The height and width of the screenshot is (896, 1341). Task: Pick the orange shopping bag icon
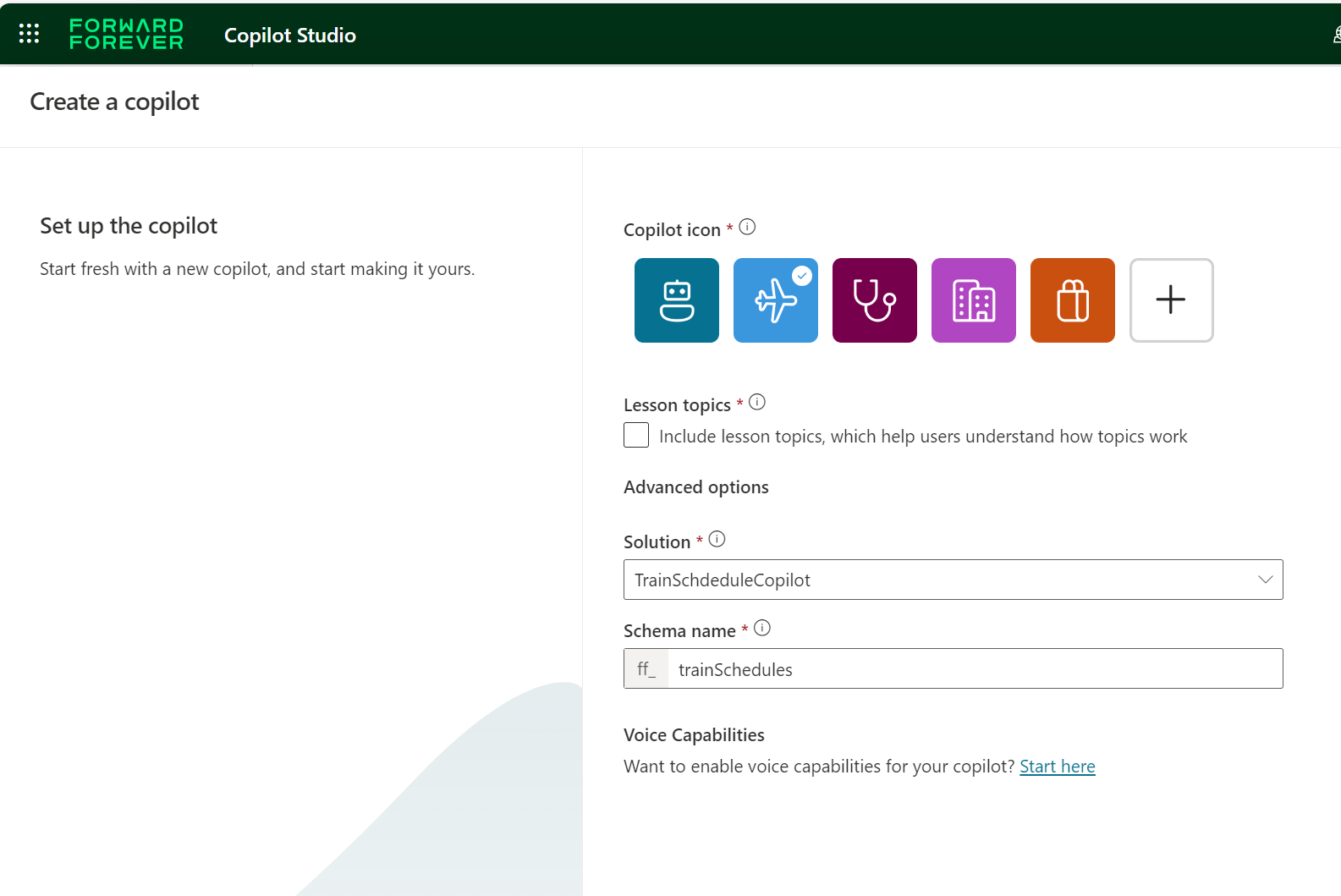(1072, 300)
